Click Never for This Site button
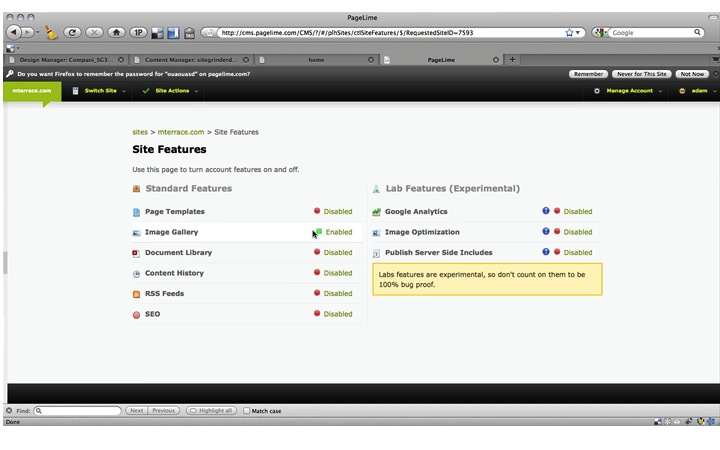720x450 pixels. tap(641, 74)
